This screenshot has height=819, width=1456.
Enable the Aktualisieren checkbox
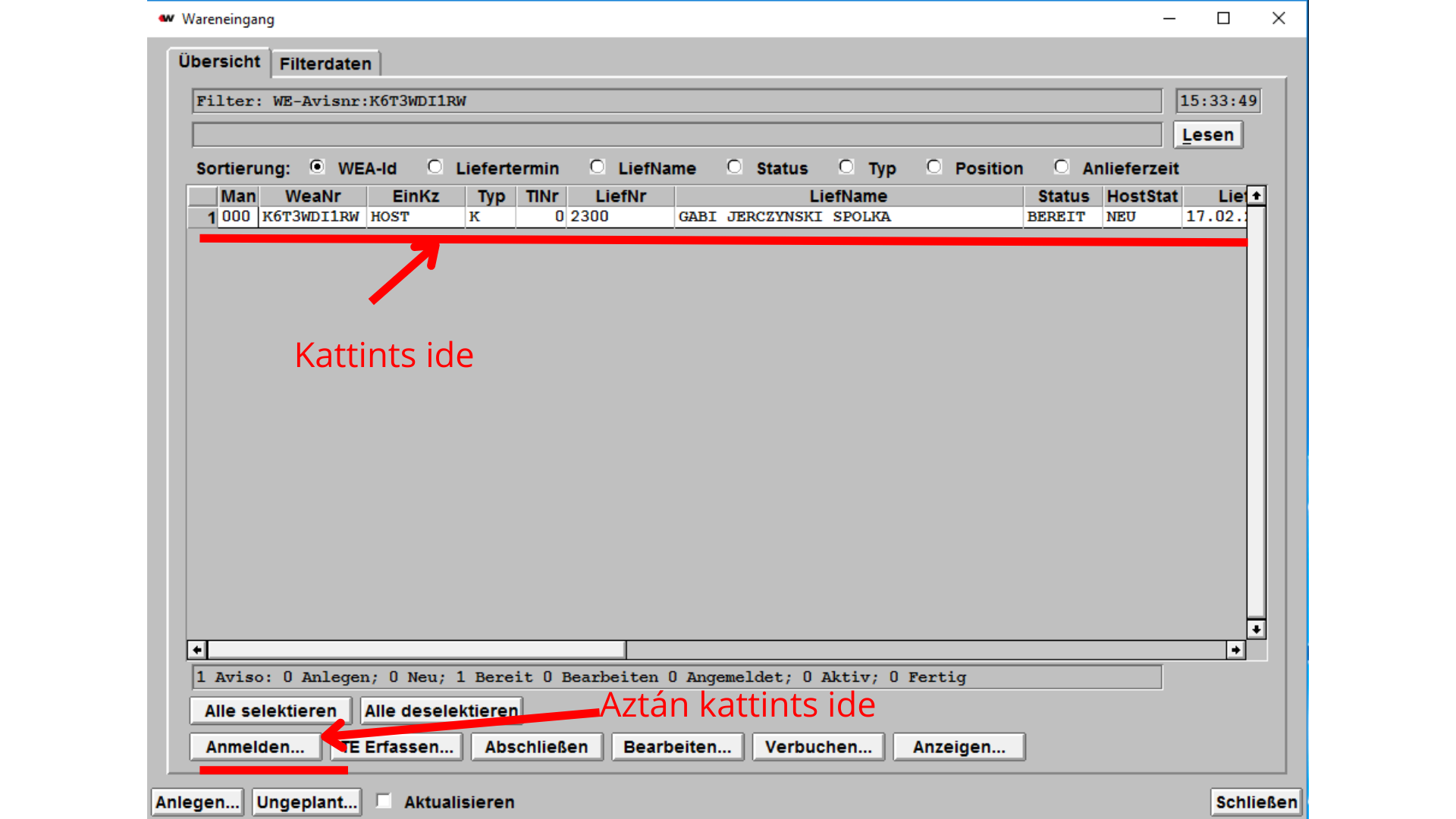pyautogui.click(x=384, y=801)
